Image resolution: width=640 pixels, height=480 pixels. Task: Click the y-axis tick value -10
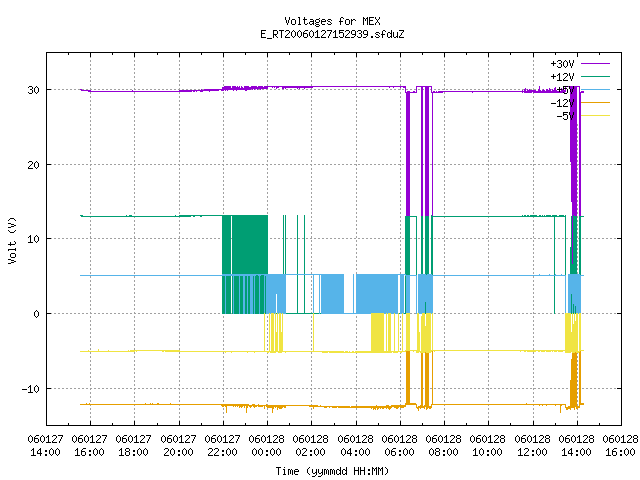31,389
